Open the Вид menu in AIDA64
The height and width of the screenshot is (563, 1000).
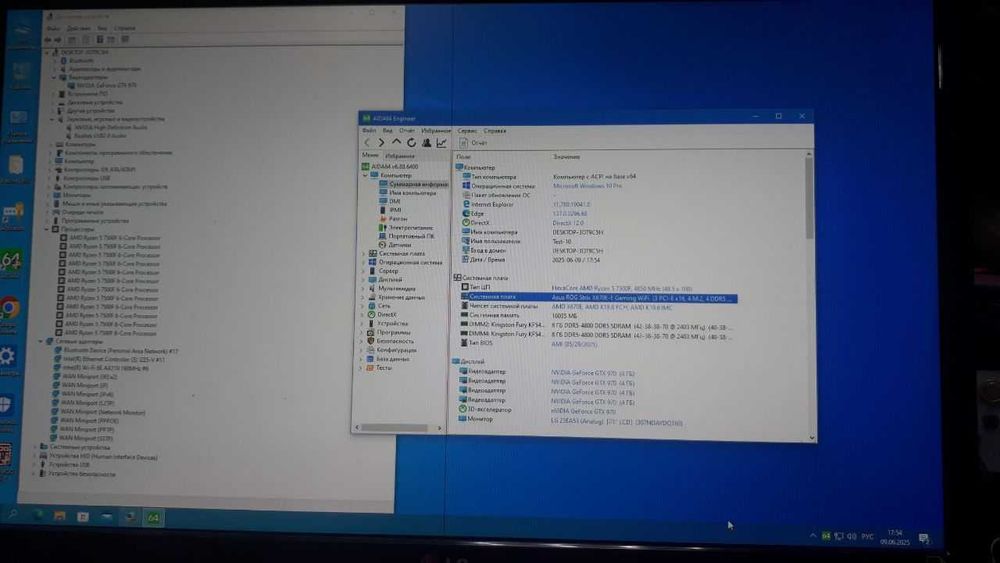pos(387,131)
